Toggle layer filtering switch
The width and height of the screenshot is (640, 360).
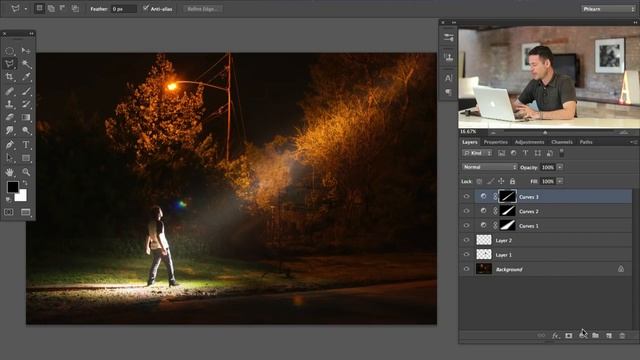tap(562, 153)
